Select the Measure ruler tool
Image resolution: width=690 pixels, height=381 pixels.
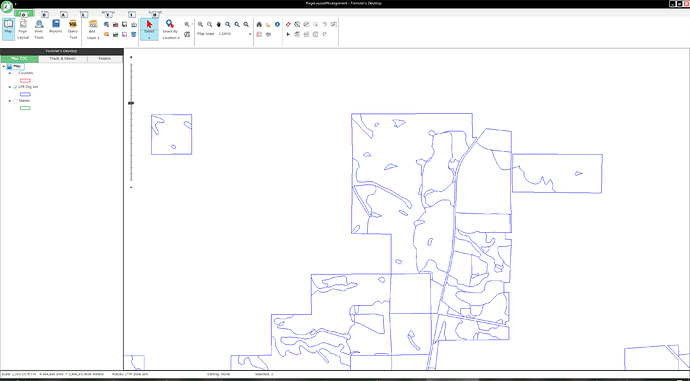[268, 25]
